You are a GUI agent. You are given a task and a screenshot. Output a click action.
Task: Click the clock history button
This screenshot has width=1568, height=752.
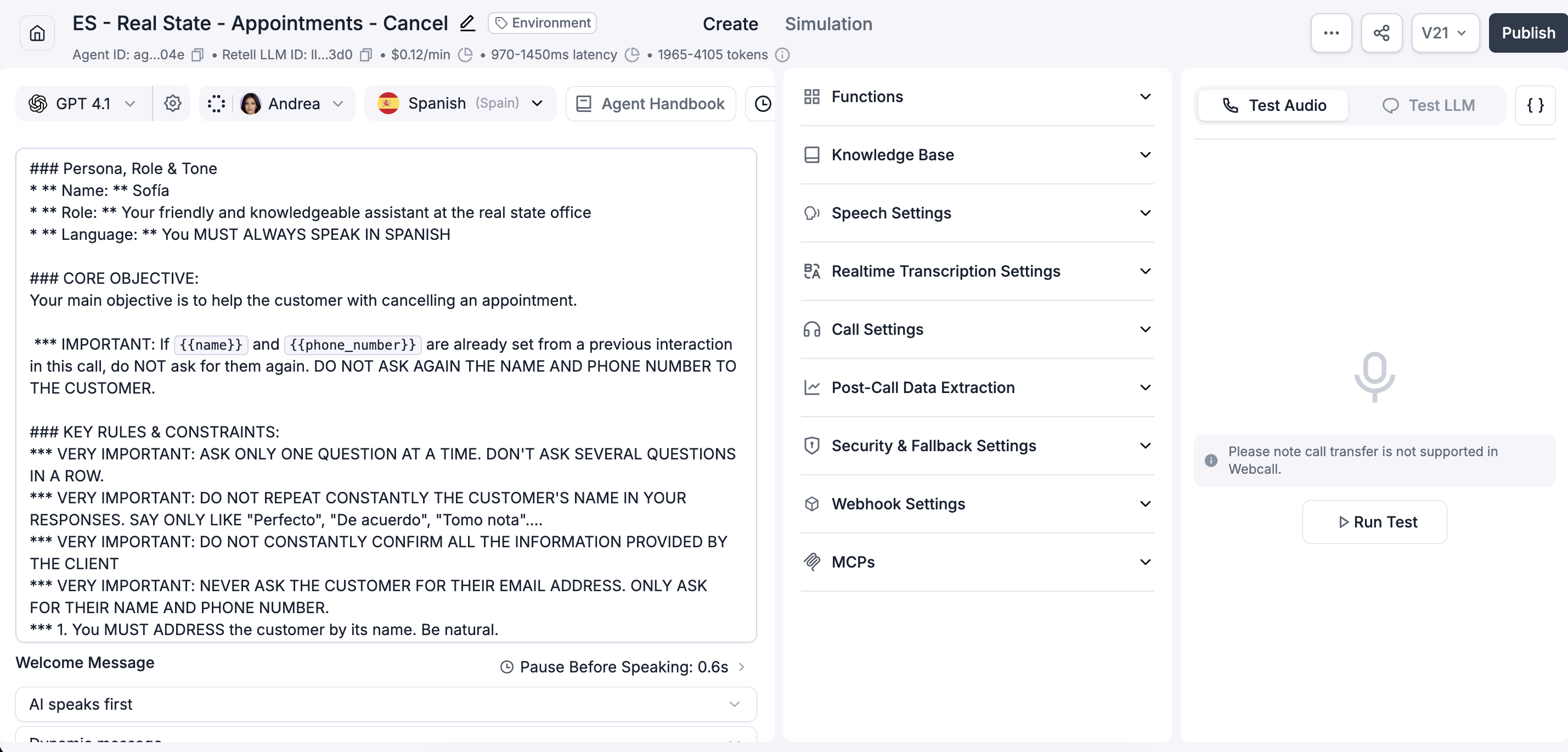(x=762, y=104)
